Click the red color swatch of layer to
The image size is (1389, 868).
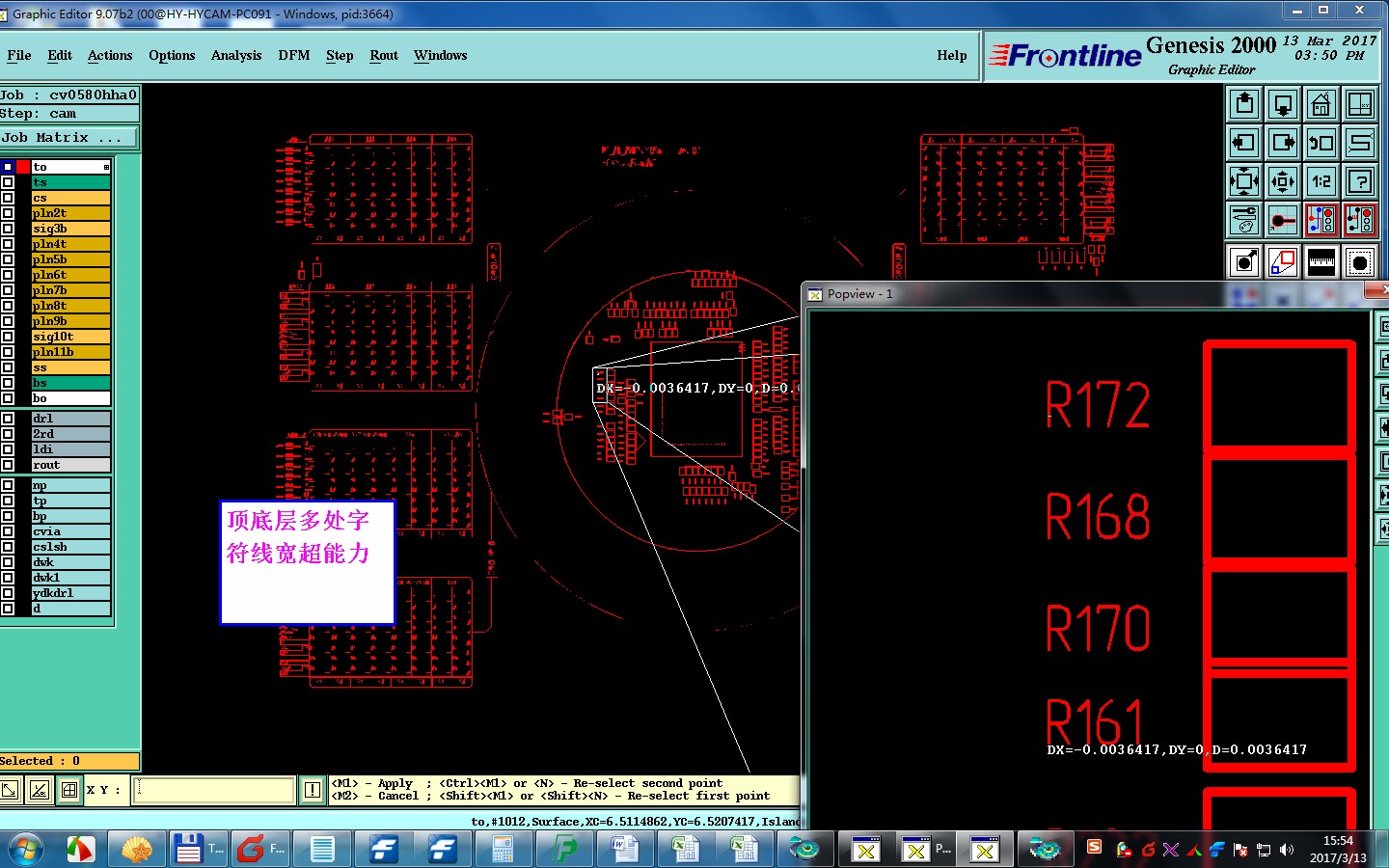coord(23,167)
